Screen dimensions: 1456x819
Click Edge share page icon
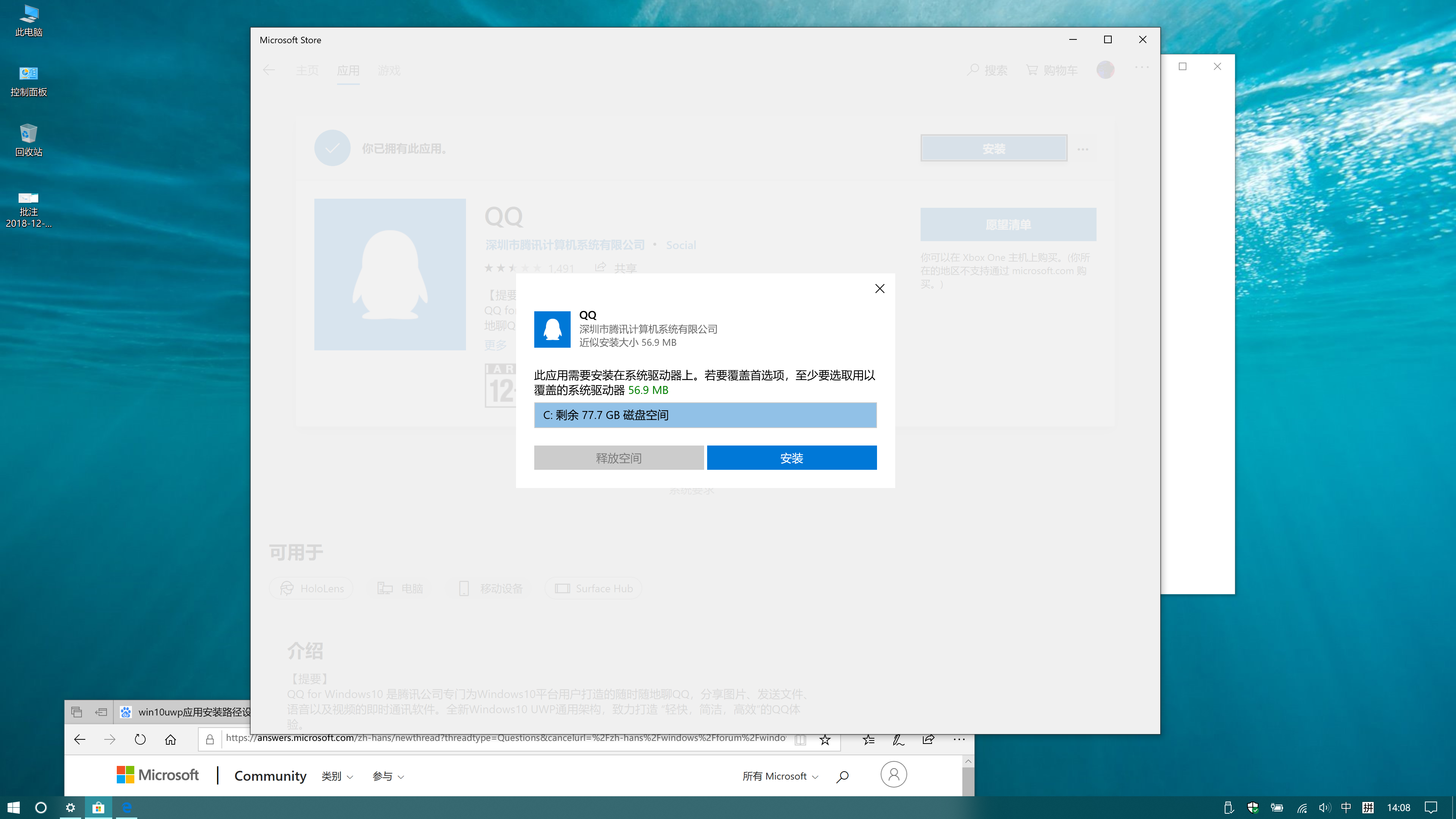[928, 739]
